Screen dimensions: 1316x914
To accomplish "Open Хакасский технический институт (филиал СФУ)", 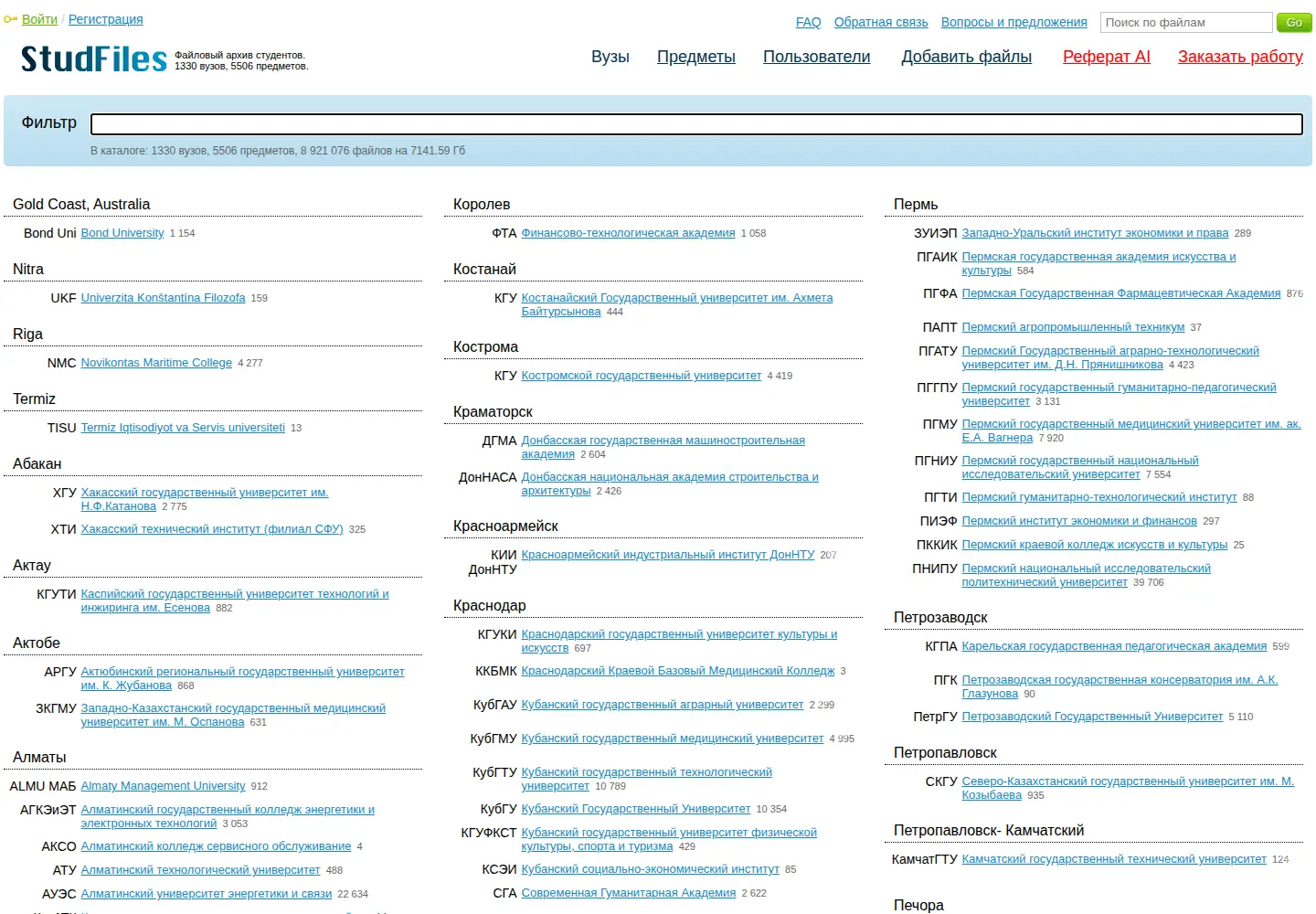I will (212, 529).
